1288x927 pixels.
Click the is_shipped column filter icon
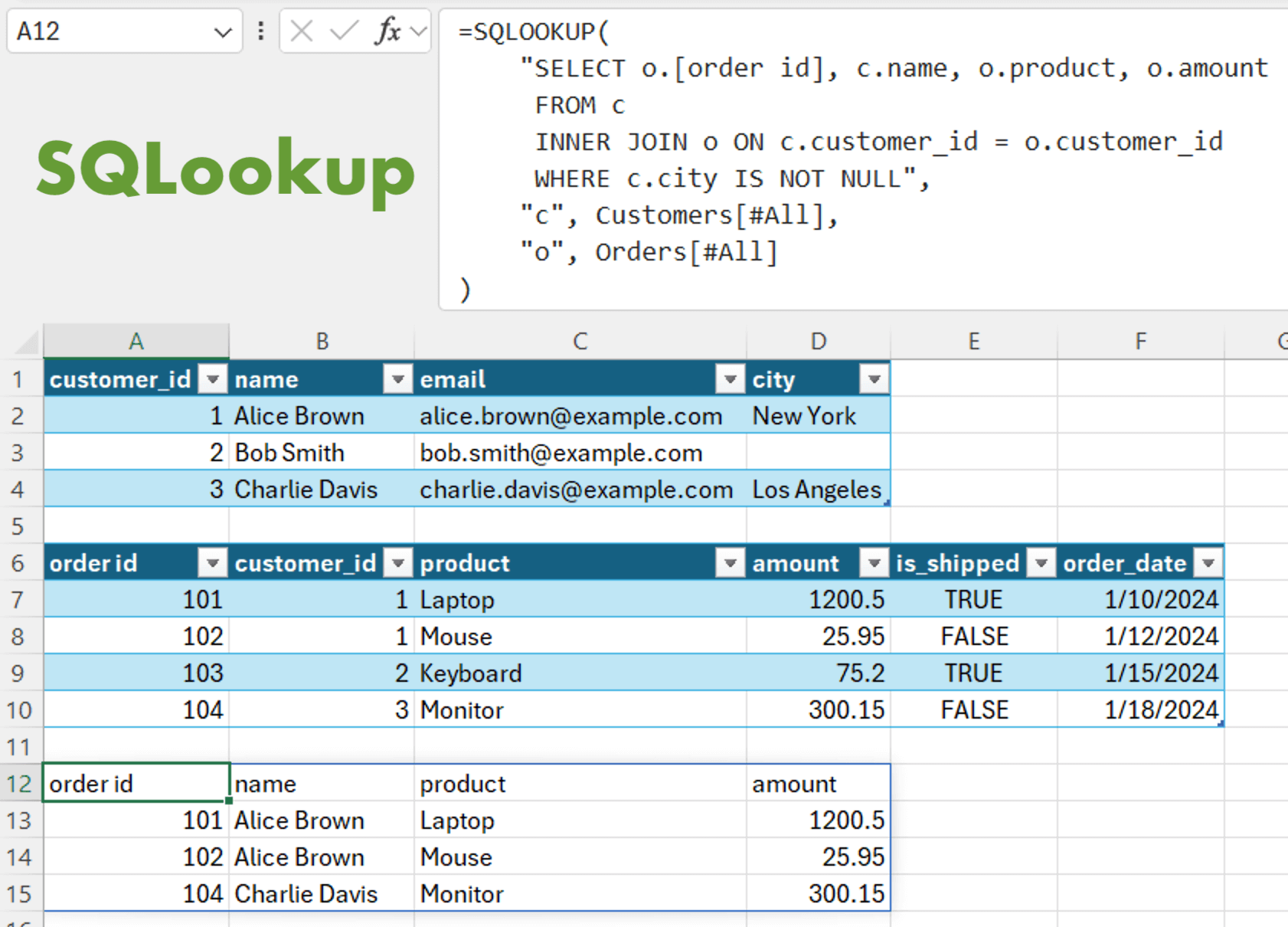(x=1041, y=562)
